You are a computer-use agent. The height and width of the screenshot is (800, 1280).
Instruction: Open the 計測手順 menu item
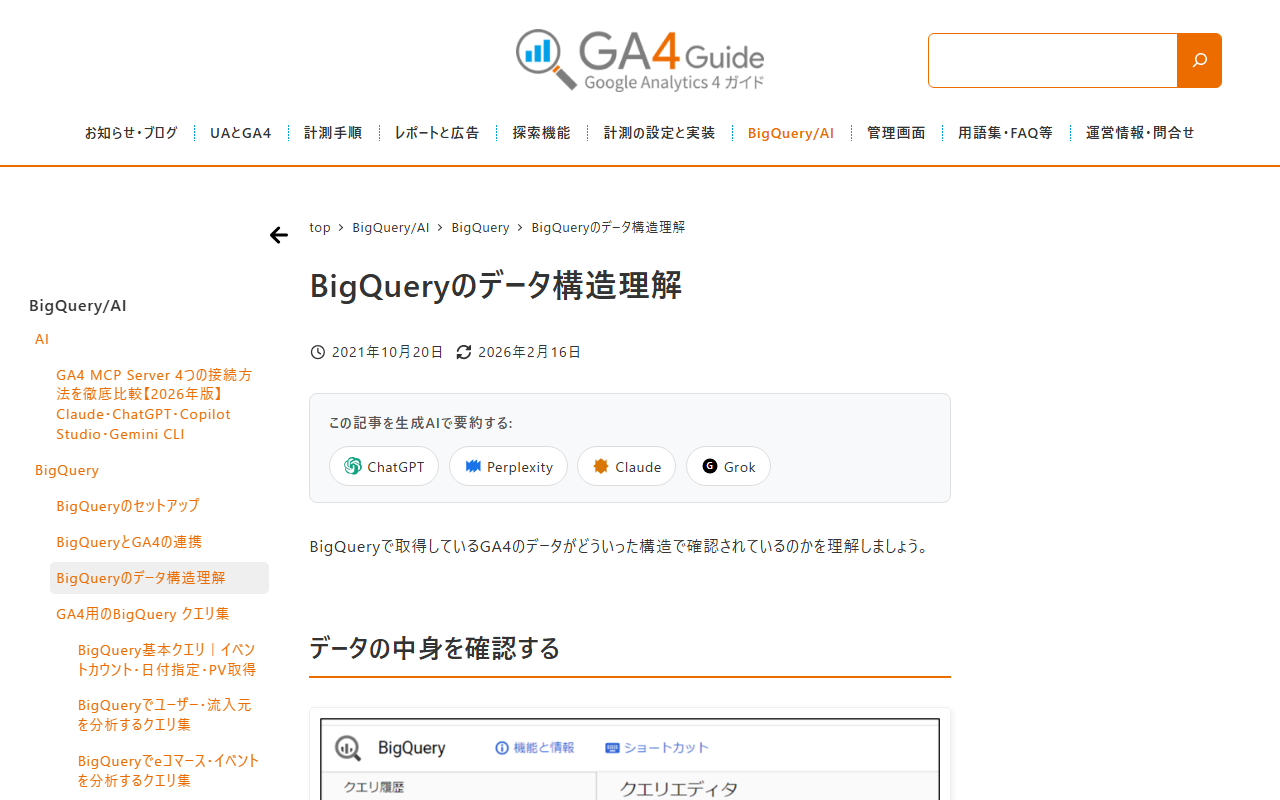[x=333, y=133]
